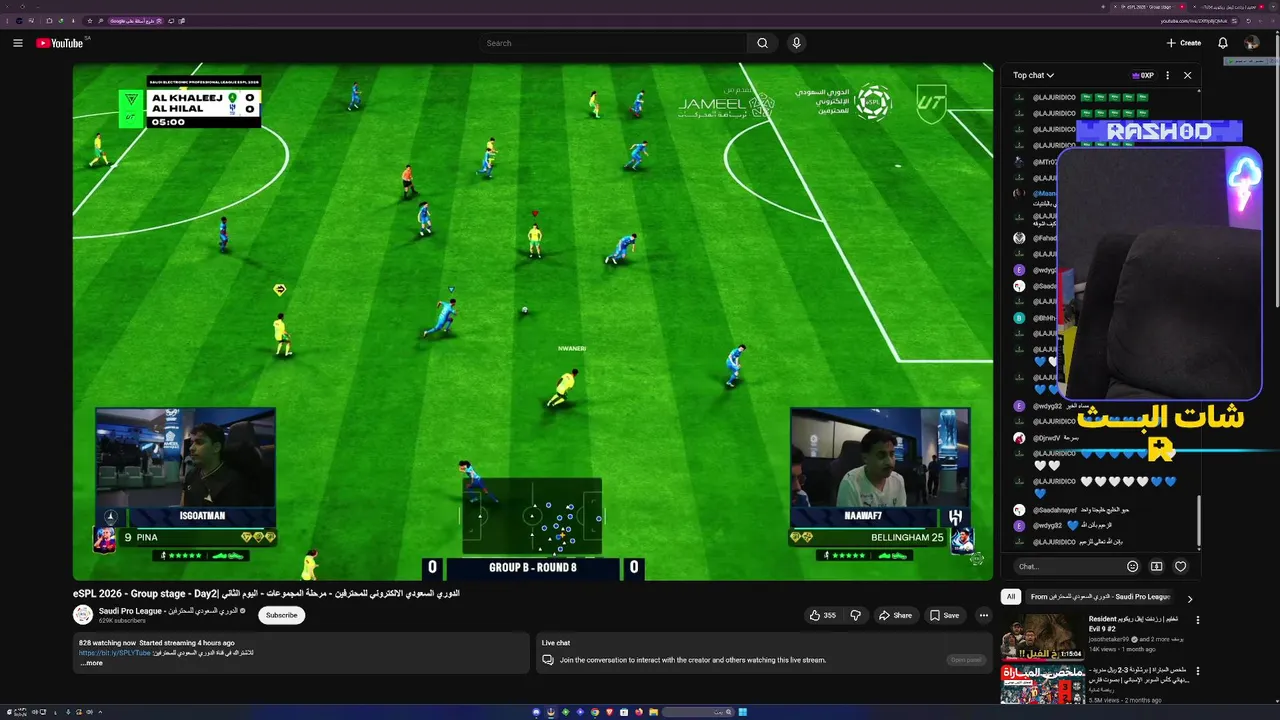Click the Live chat panel heading
The height and width of the screenshot is (720, 1280).
pos(556,643)
